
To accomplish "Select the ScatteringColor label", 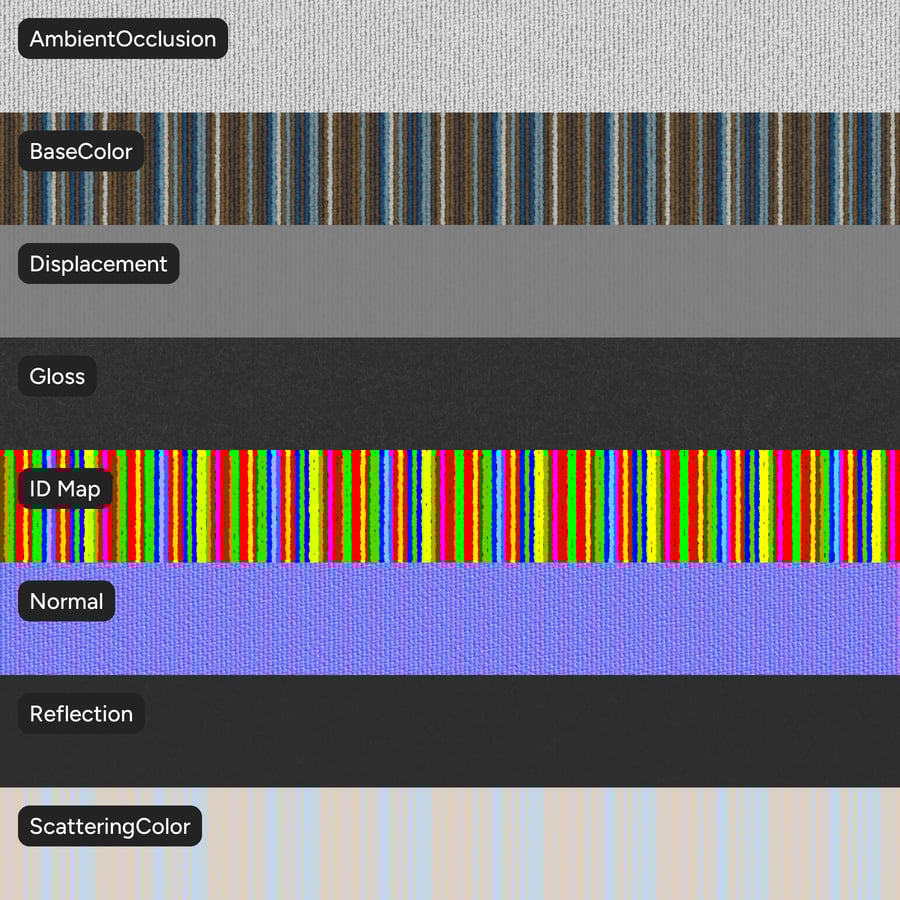I will (110, 826).
